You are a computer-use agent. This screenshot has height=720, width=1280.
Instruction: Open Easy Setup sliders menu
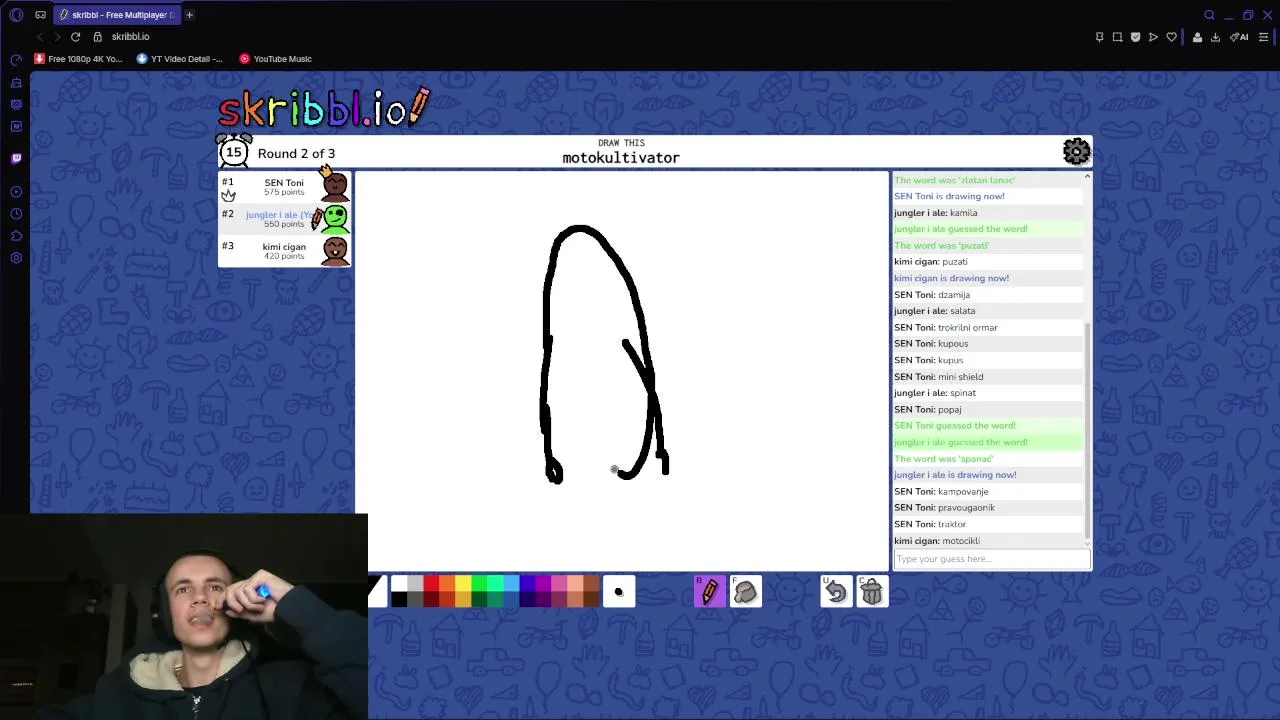tap(1264, 37)
